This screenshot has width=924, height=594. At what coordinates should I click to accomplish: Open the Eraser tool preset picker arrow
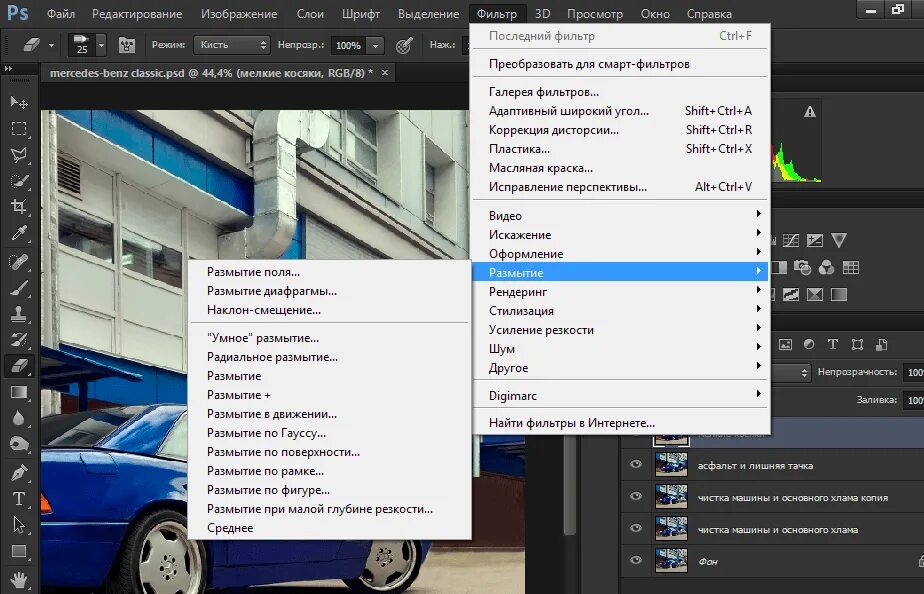click(x=51, y=45)
